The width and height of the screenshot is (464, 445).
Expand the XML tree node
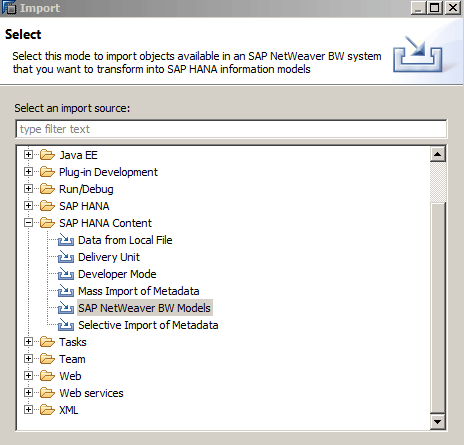[x=28, y=410]
